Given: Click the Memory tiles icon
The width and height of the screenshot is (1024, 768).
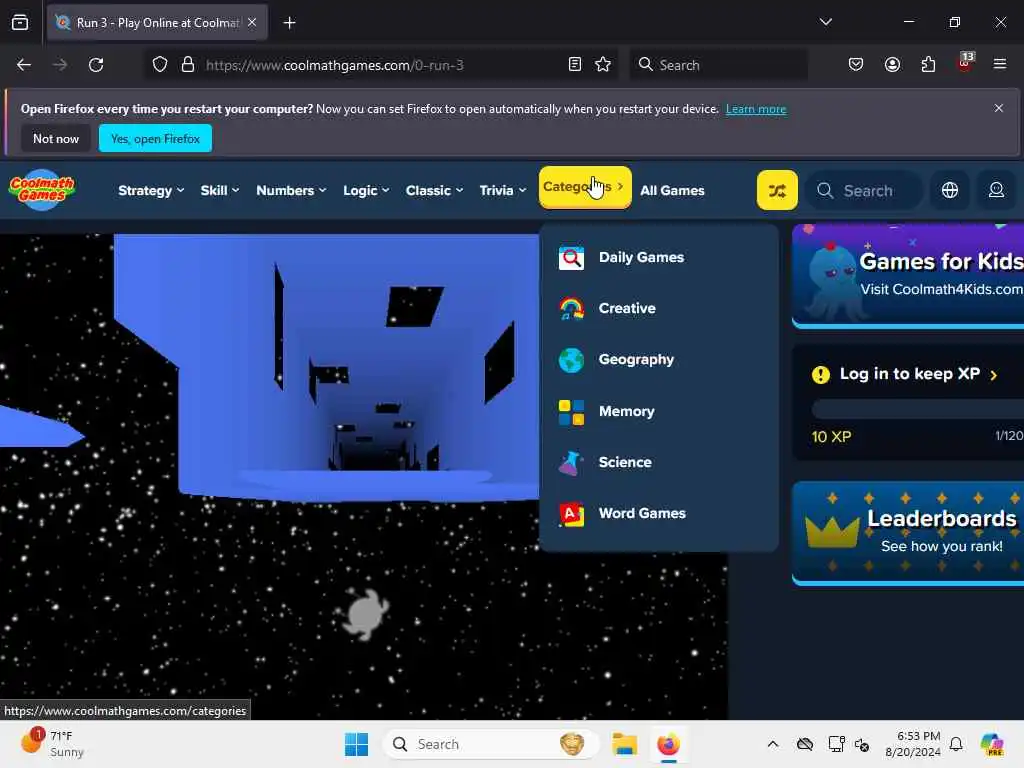Looking at the screenshot, I should (x=571, y=412).
